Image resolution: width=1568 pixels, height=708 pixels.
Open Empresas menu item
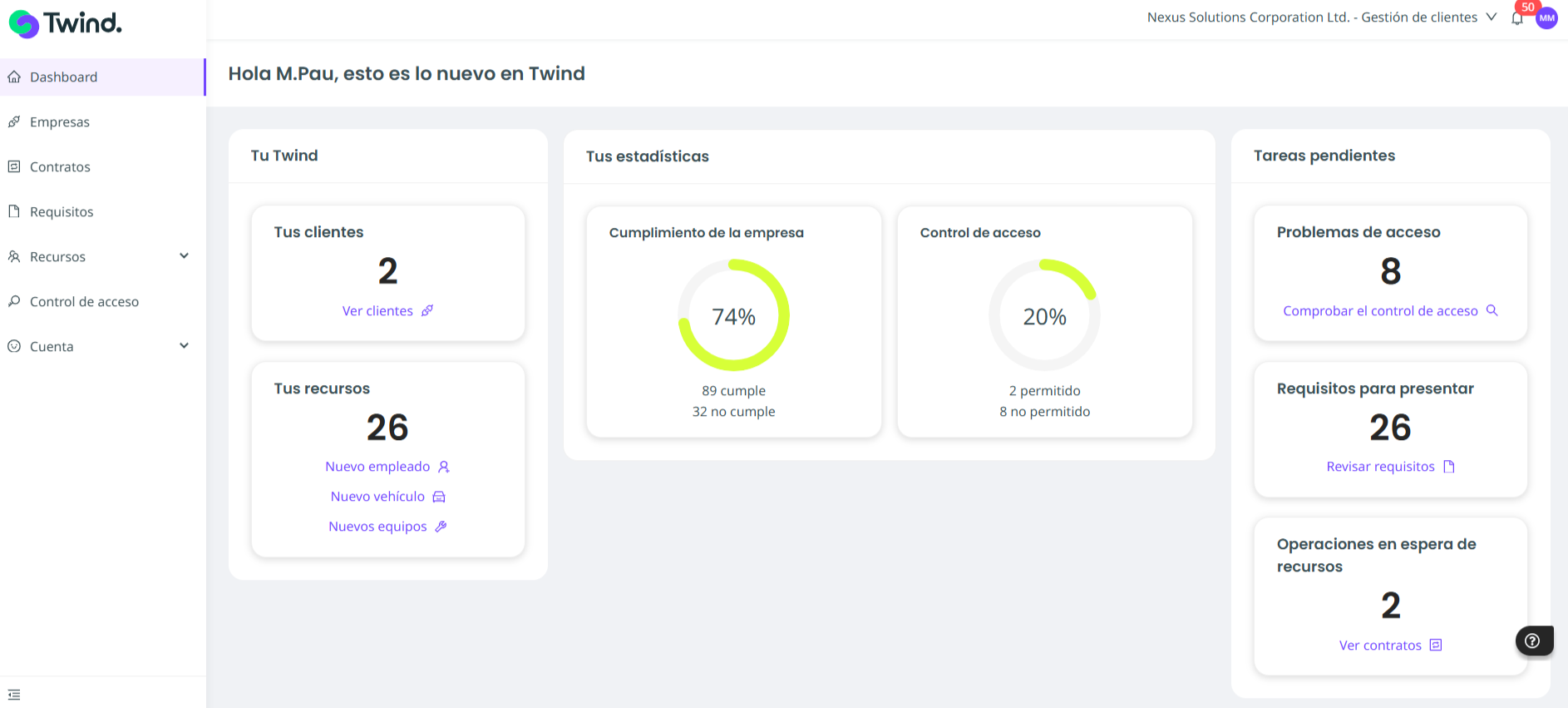click(x=102, y=122)
